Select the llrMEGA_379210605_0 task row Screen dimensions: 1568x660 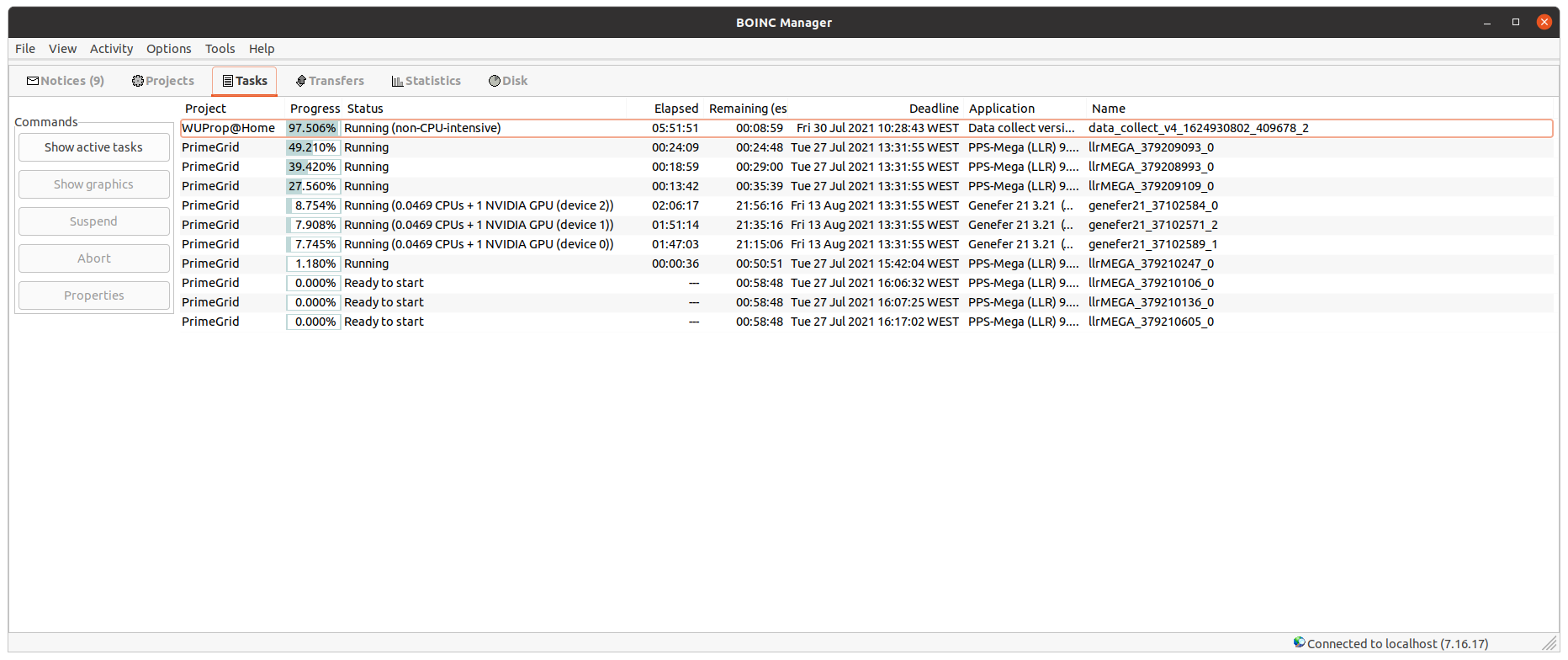tap(1151, 322)
